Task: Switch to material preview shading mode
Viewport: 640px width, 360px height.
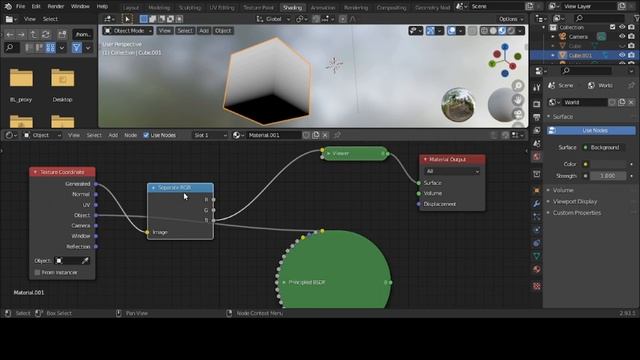Action: coord(502,31)
